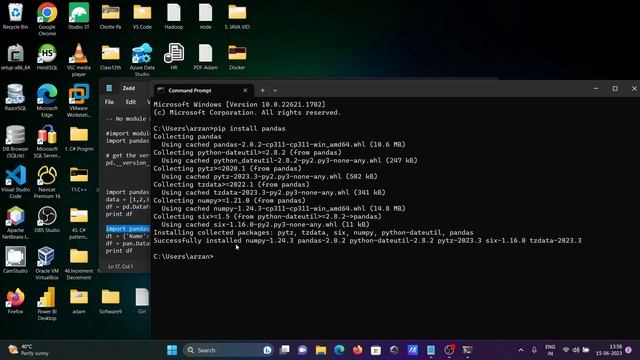
Task: Show hidden system tray icons
Action: [x=521, y=350]
